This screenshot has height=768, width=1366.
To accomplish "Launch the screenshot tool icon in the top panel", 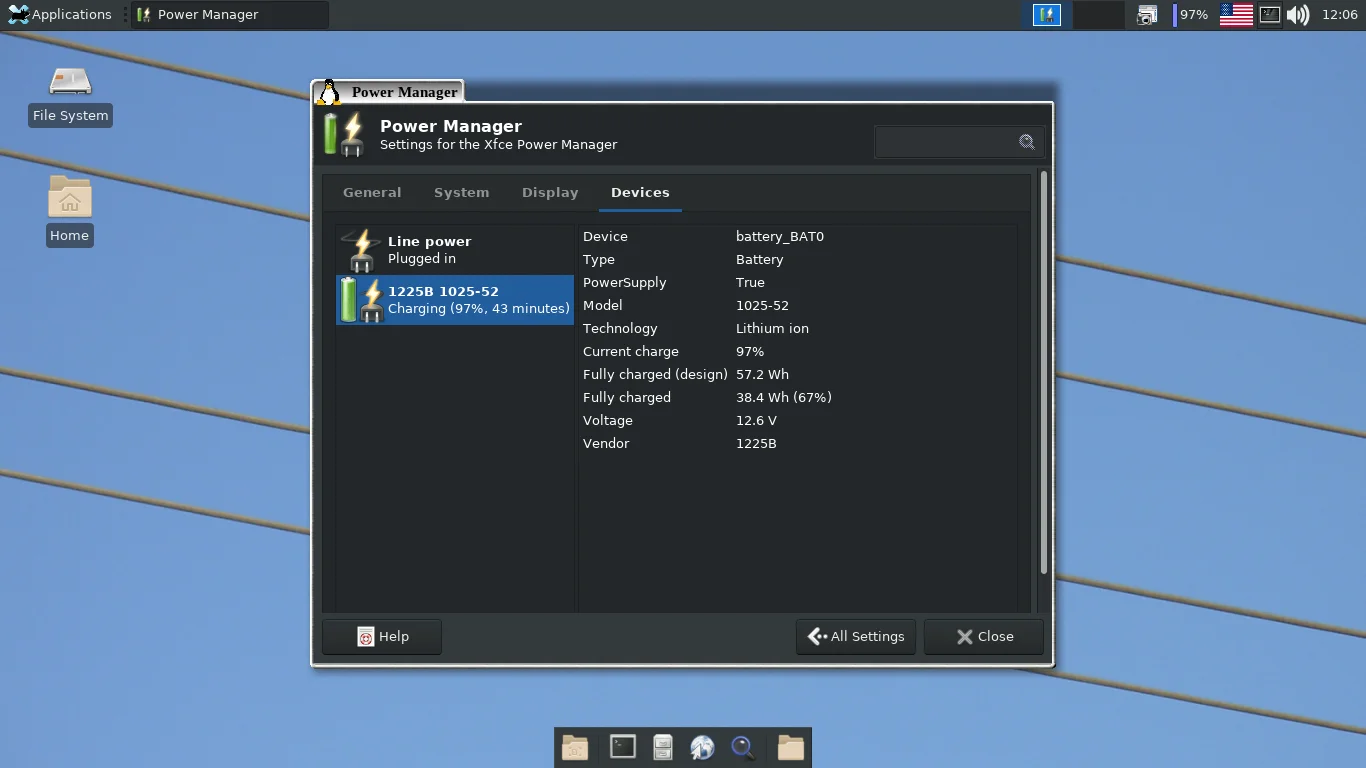I will click(x=1147, y=14).
